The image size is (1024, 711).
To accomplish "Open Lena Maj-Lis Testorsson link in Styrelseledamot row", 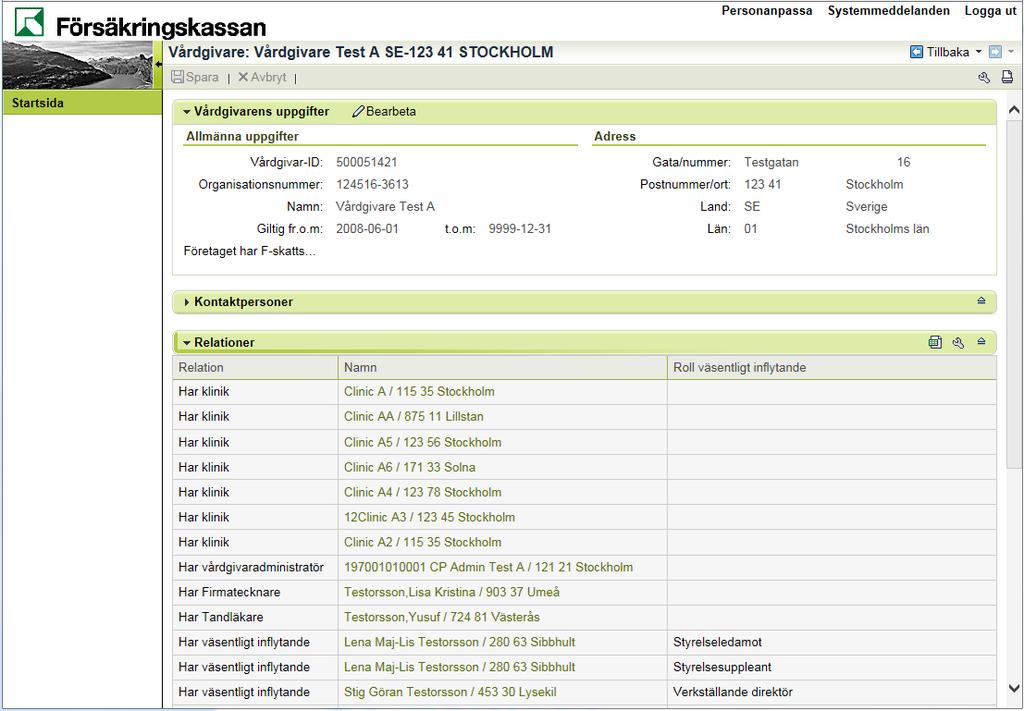I will pyautogui.click(x=460, y=642).
